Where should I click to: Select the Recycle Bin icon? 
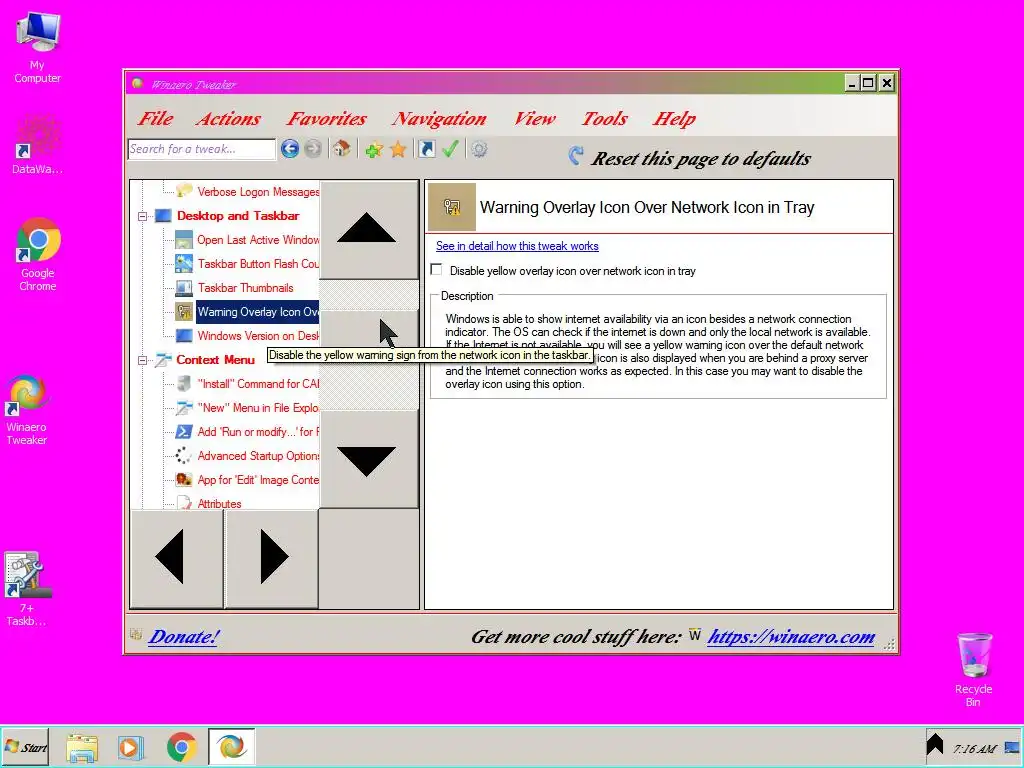tap(973, 669)
